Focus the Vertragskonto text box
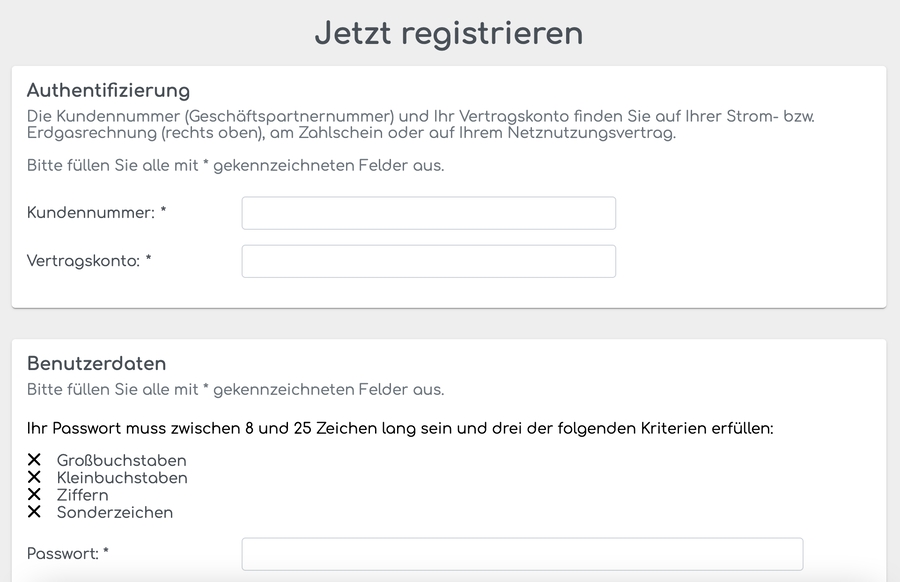 pos(428,261)
